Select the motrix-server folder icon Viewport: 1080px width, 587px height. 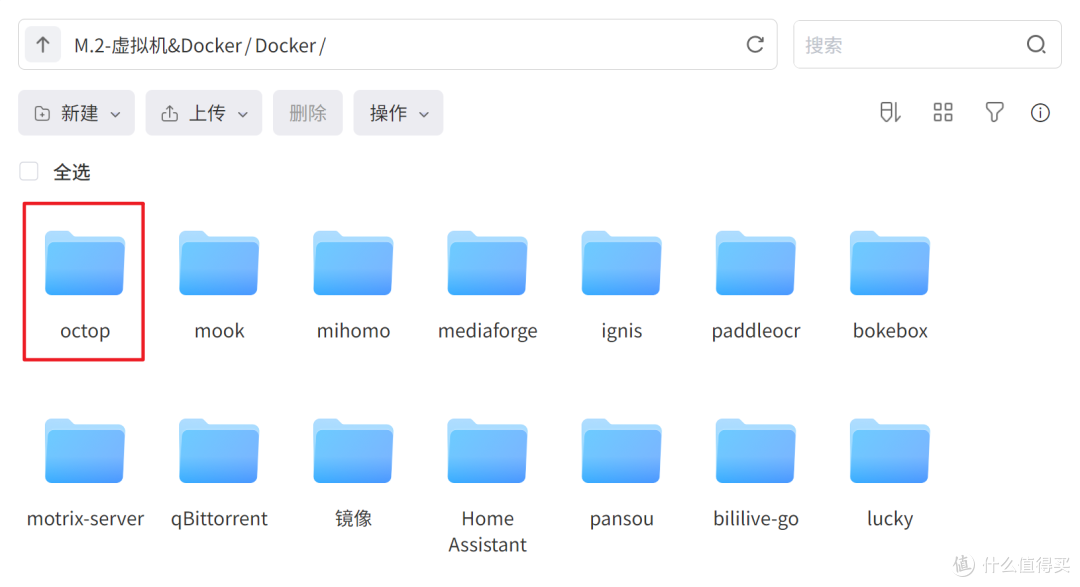point(85,451)
